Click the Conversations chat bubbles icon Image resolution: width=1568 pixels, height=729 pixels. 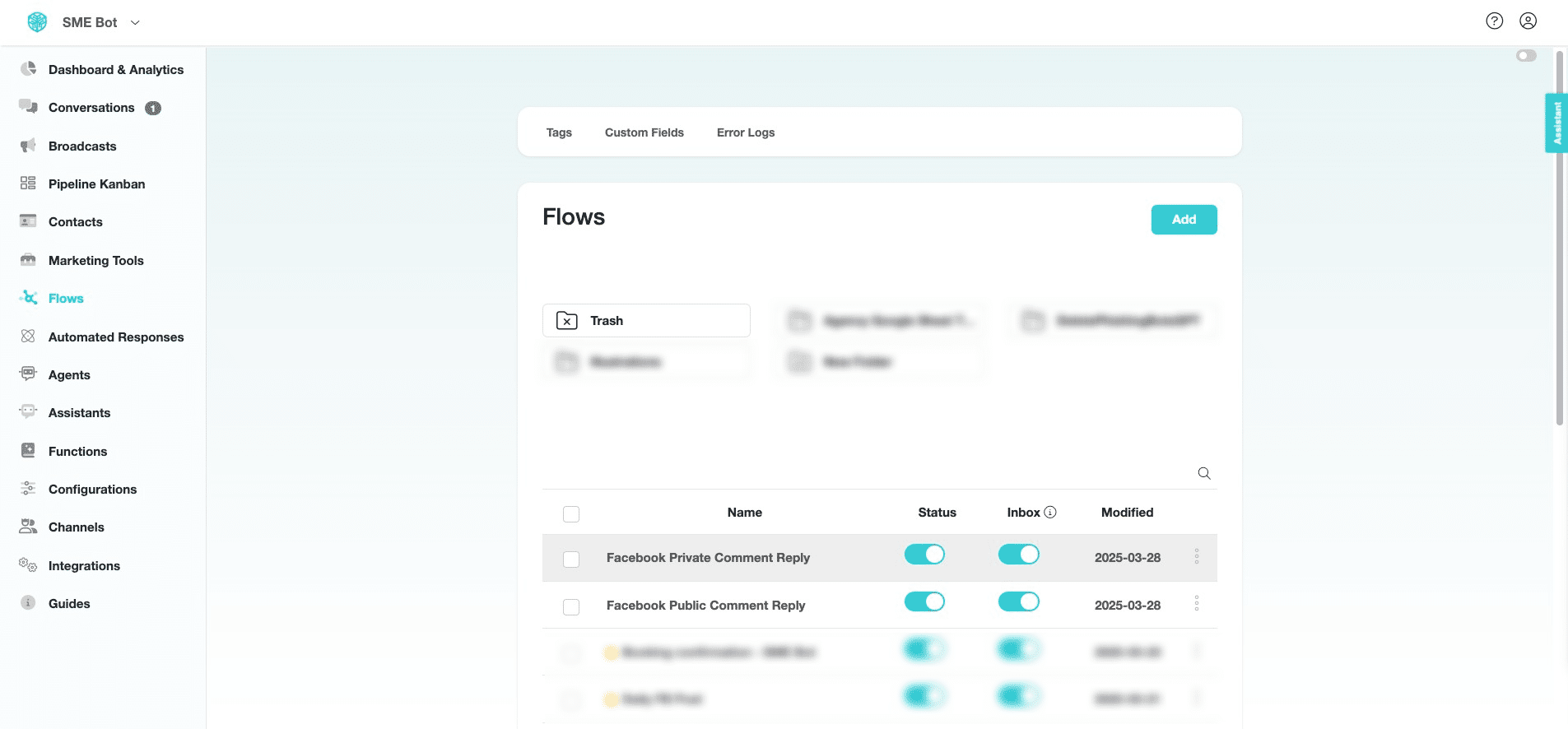click(x=29, y=106)
